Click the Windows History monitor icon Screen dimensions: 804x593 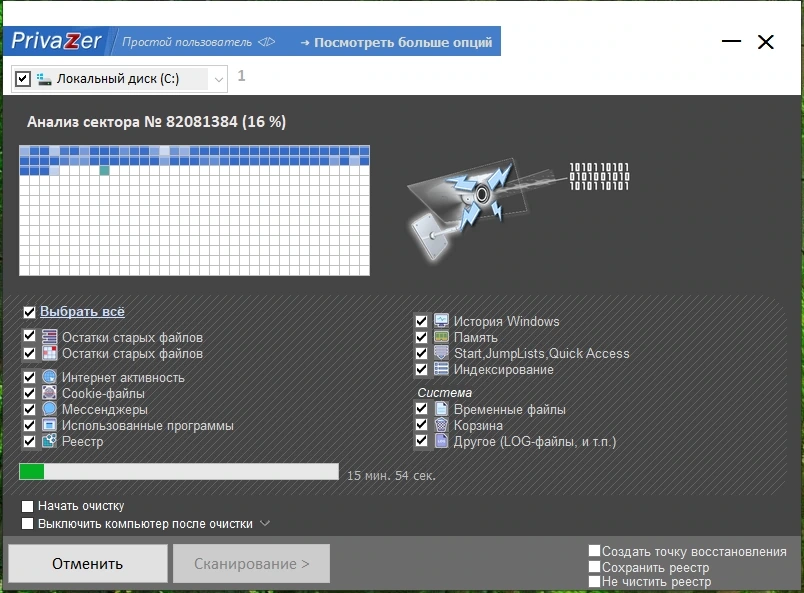tap(441, 321)
